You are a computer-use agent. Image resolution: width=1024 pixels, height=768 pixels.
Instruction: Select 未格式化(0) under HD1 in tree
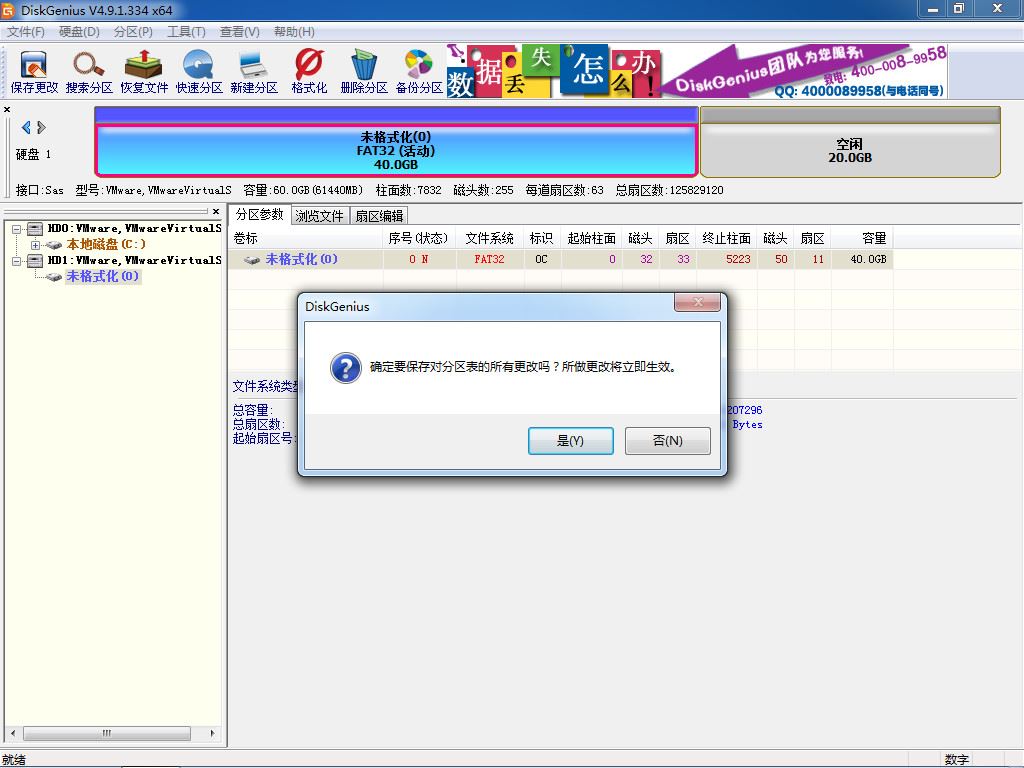pyautogui.click(x=103, y=276)
